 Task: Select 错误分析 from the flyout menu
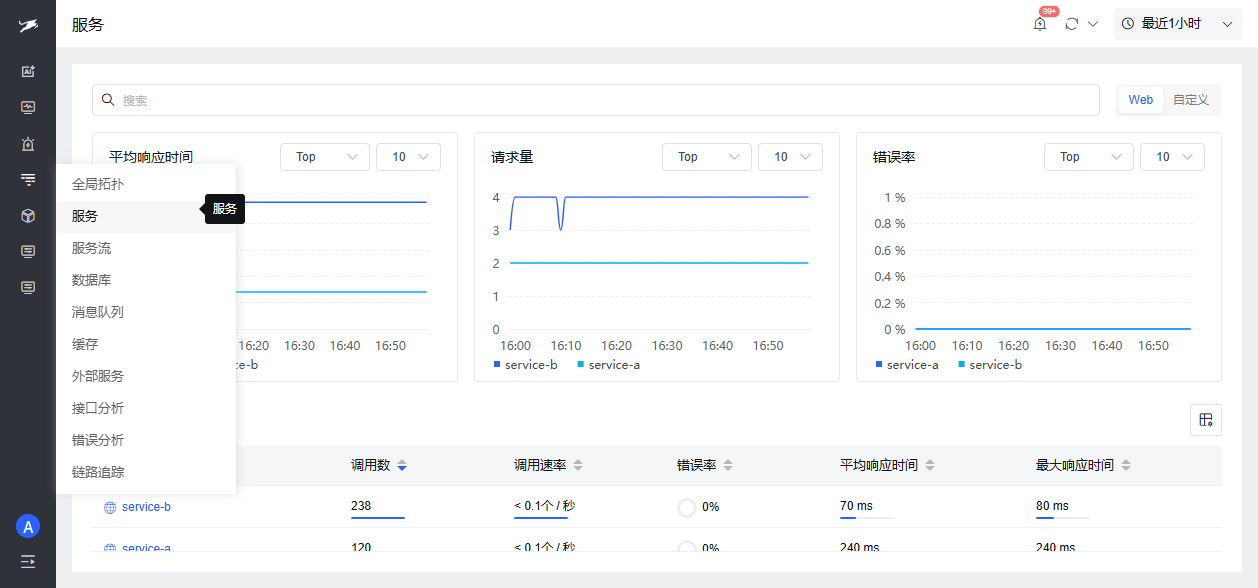coord(146,440)
